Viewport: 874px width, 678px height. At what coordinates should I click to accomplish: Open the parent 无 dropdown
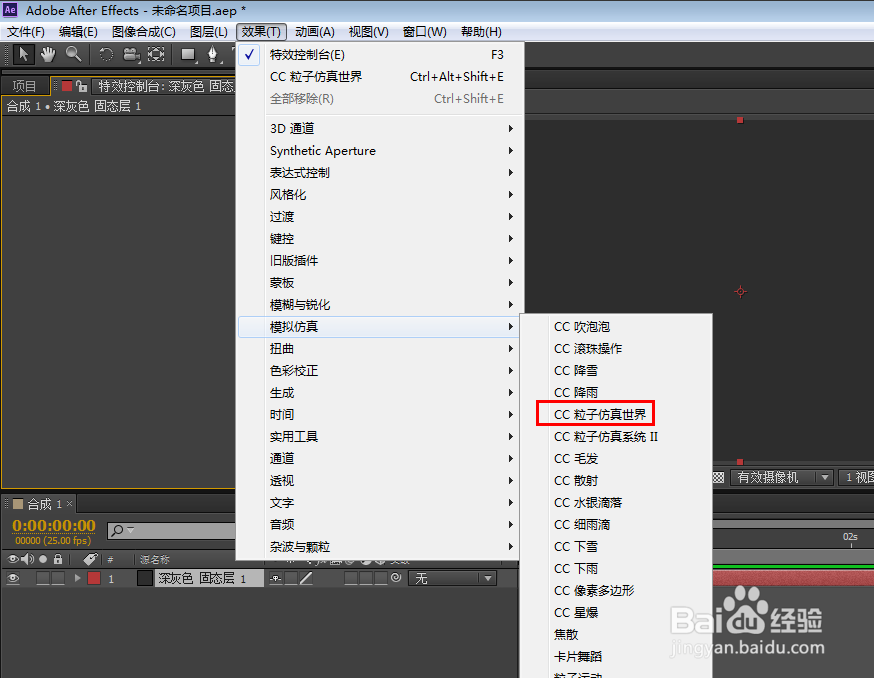point(452,578)
